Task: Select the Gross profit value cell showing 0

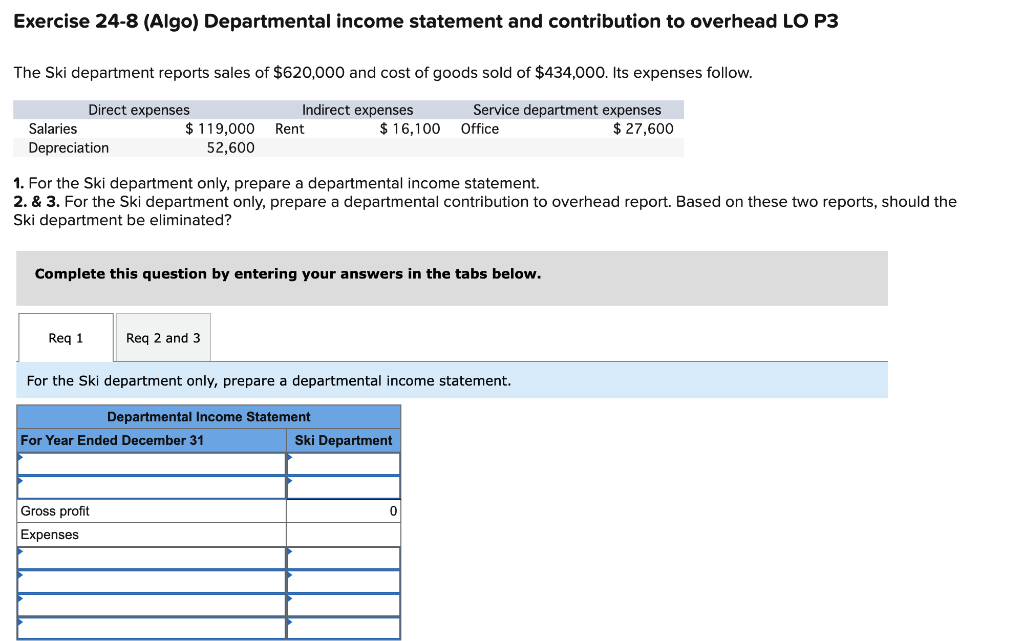Action: coord(344,511)
